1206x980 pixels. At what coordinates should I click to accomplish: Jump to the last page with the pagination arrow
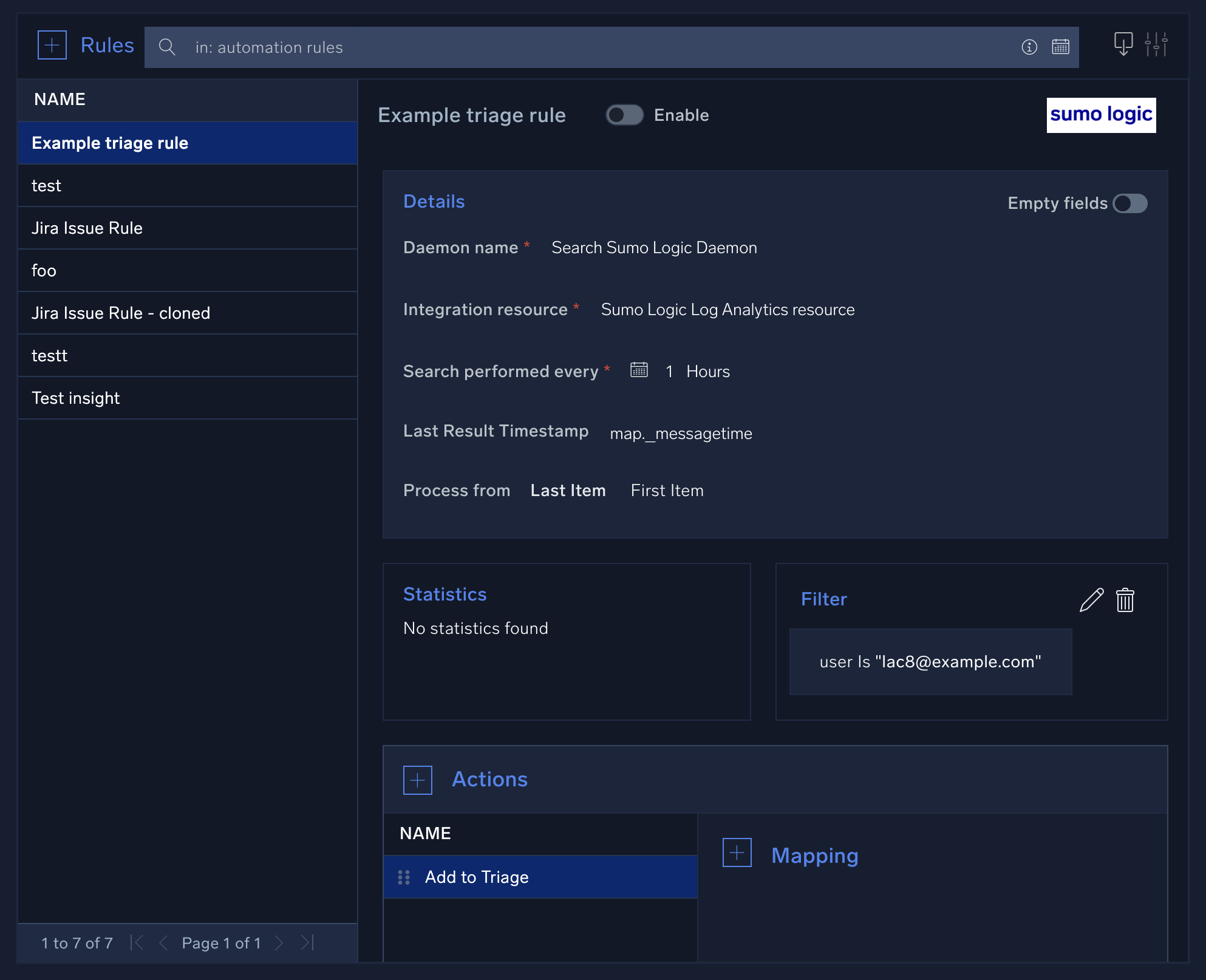307,943
